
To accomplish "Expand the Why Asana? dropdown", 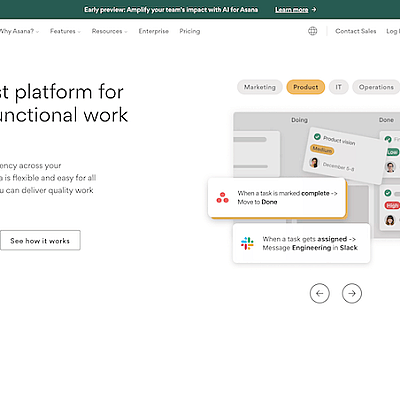I will (x=19, y=31).
